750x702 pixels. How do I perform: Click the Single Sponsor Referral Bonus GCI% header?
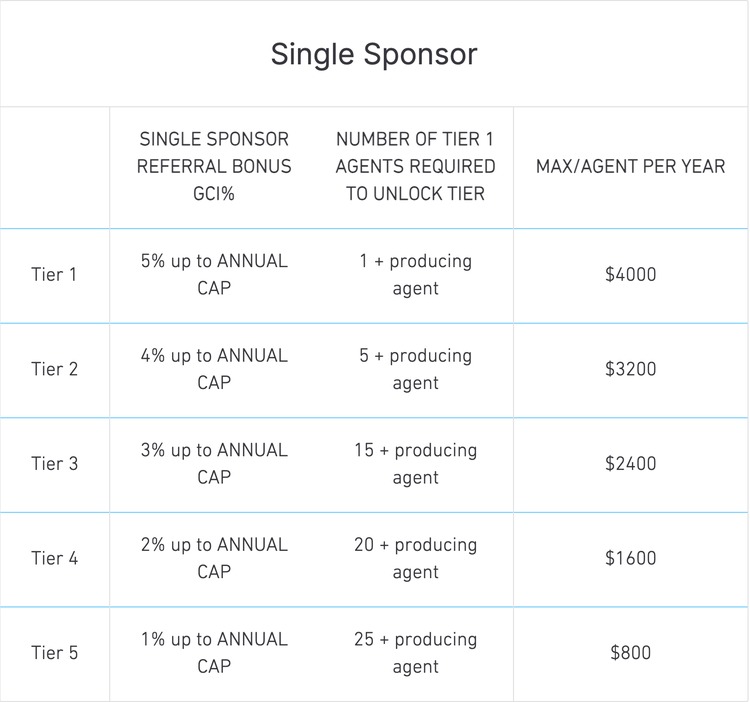coord(214,167)
